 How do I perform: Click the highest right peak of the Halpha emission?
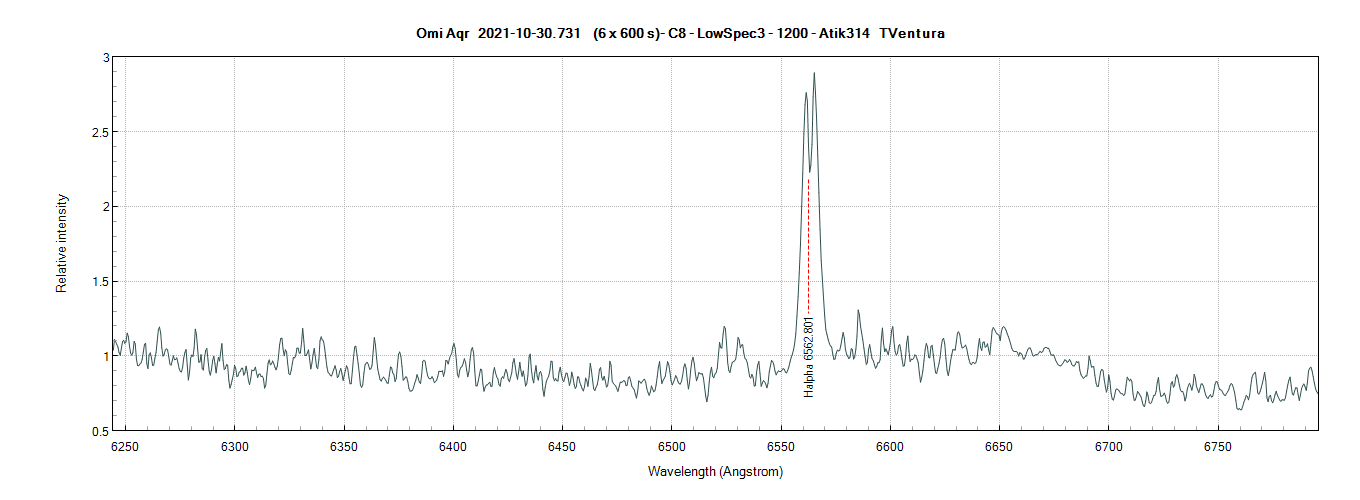[x=814, y=74]
